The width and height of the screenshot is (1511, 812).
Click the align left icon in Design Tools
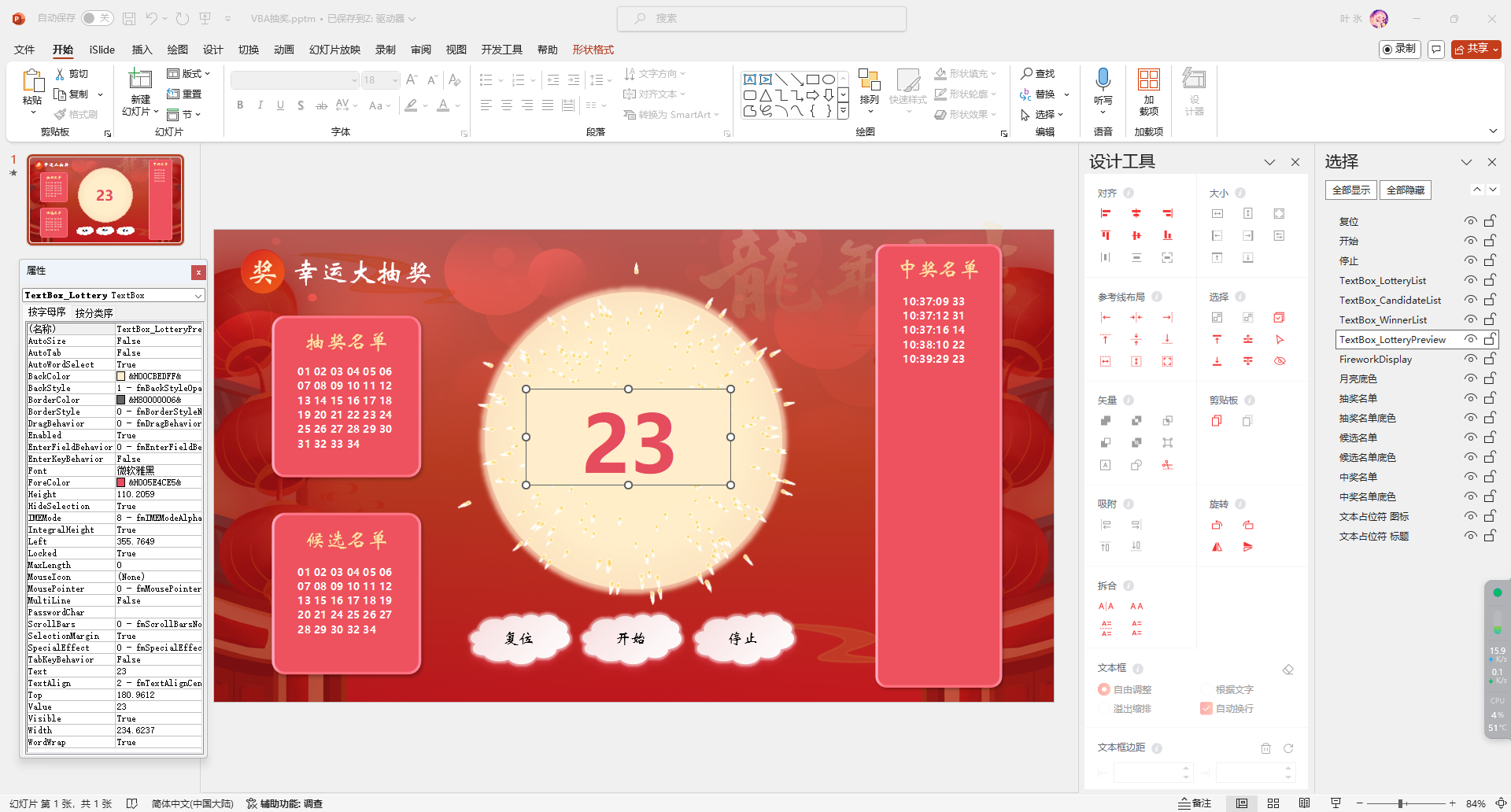(x=1106, y=213)
